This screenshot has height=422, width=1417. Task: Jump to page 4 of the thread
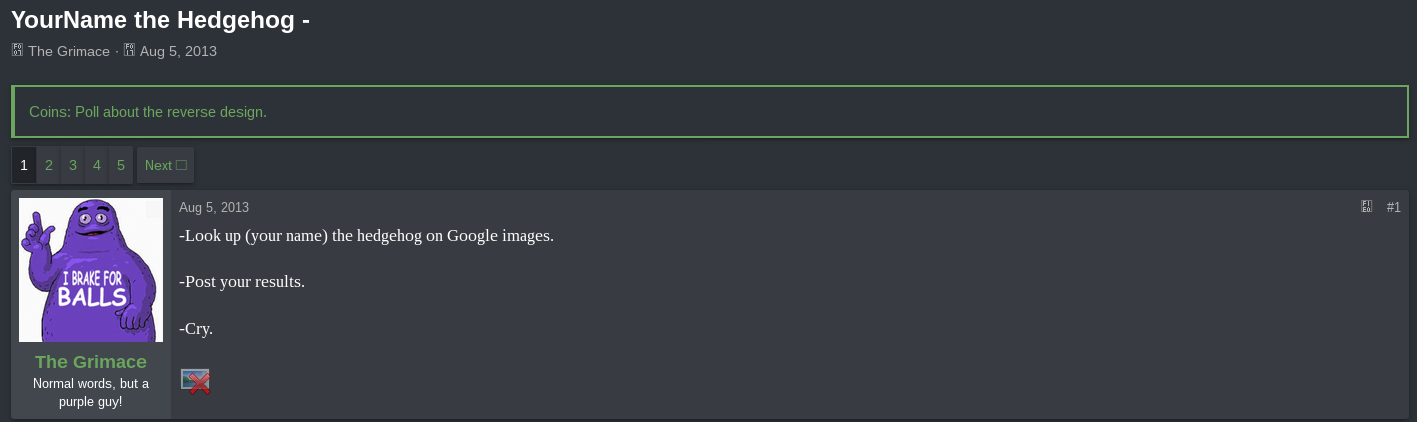pyautogui.click(x=97, y=165)
